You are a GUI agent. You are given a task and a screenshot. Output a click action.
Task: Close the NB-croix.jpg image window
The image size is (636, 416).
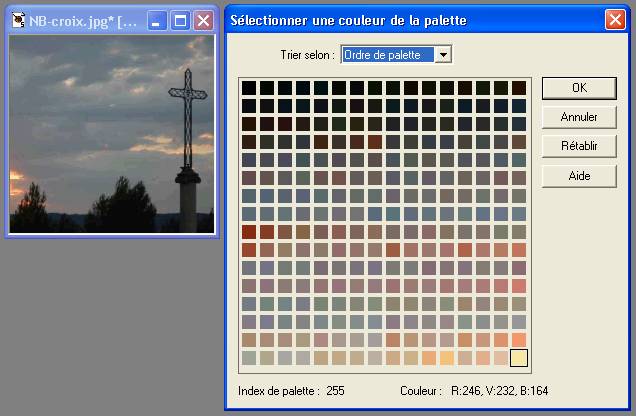[x=203, y=20]
